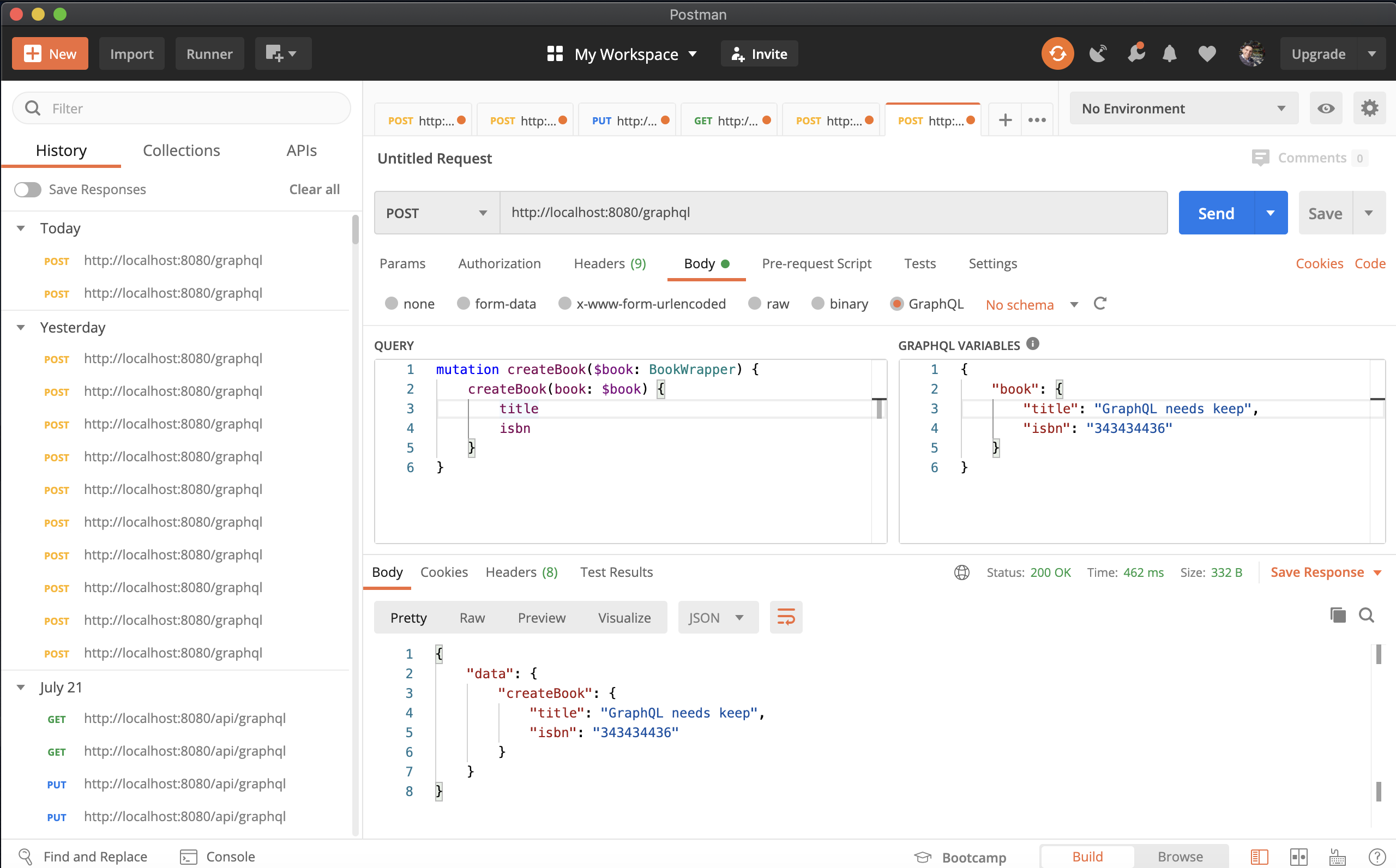The height and width of the screenshot is (868, 1396).
Task: Open the Send options arrow
Action: [x=1271, y=213]
